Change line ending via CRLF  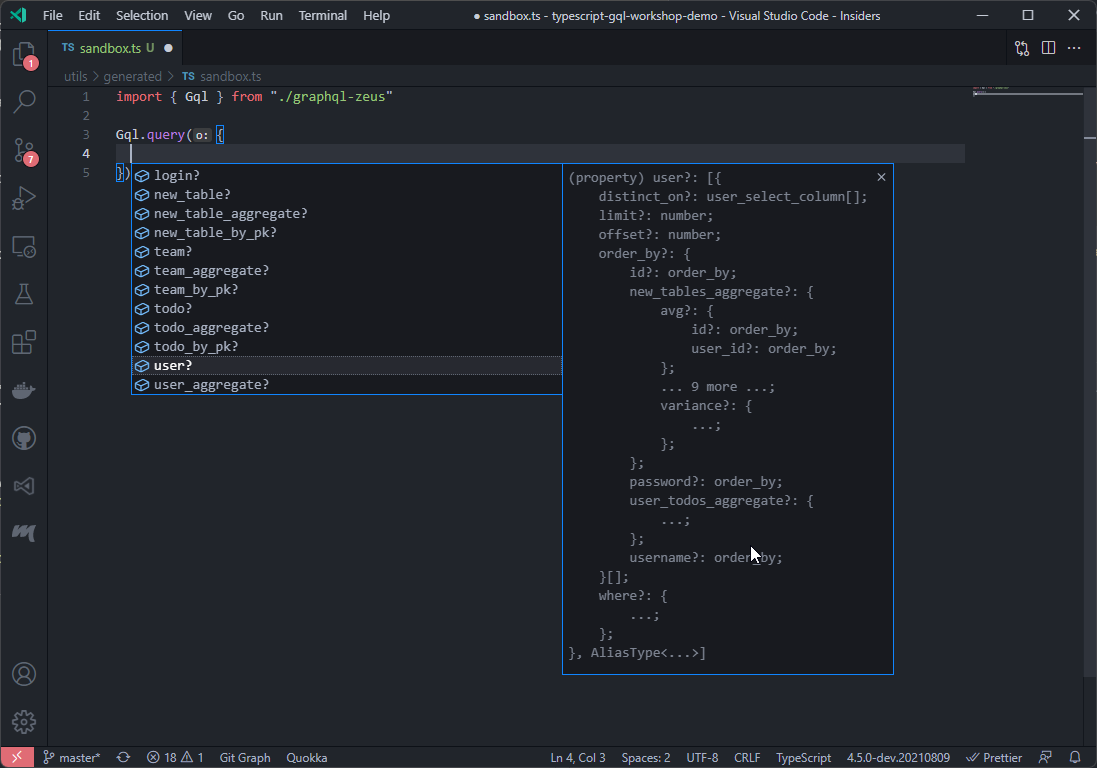pos(747,758)
